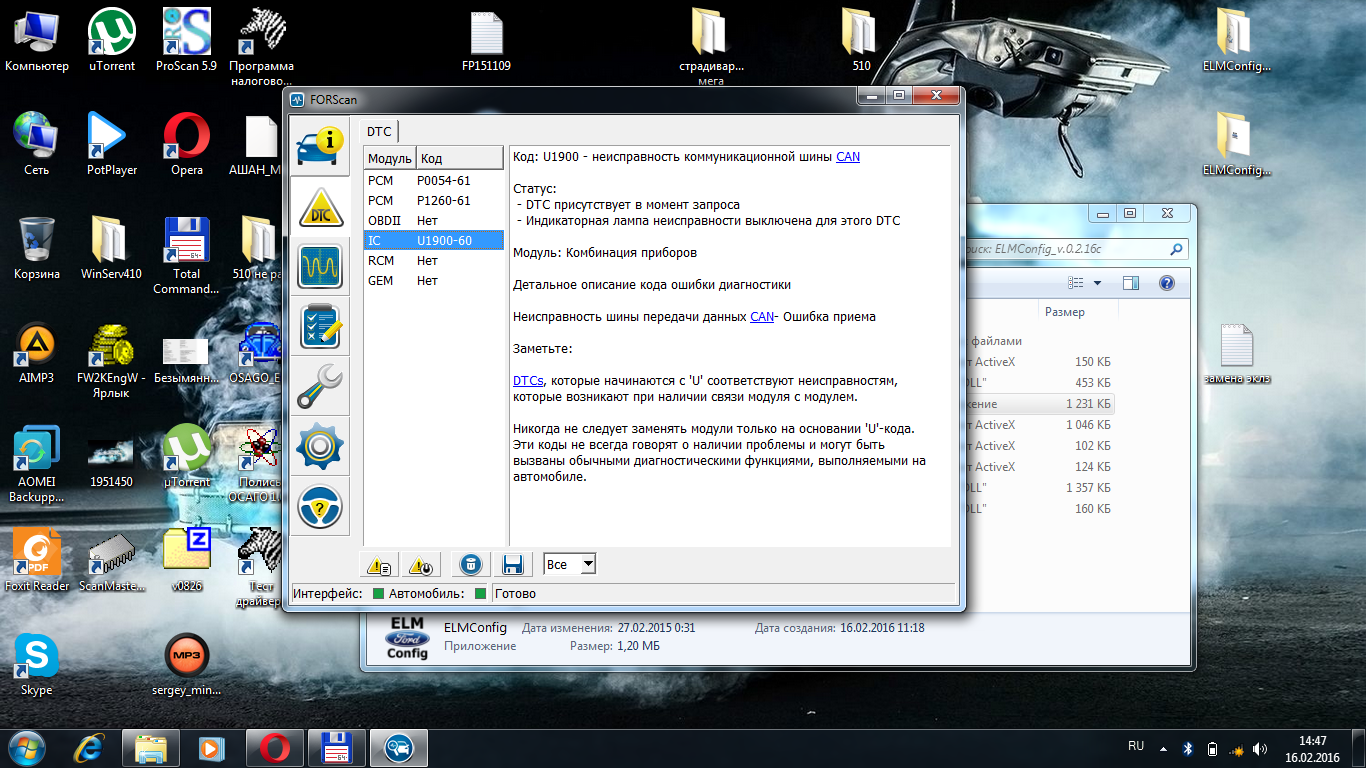Open the tests checklist section
Screen dimensions: 1366x768
319,326
